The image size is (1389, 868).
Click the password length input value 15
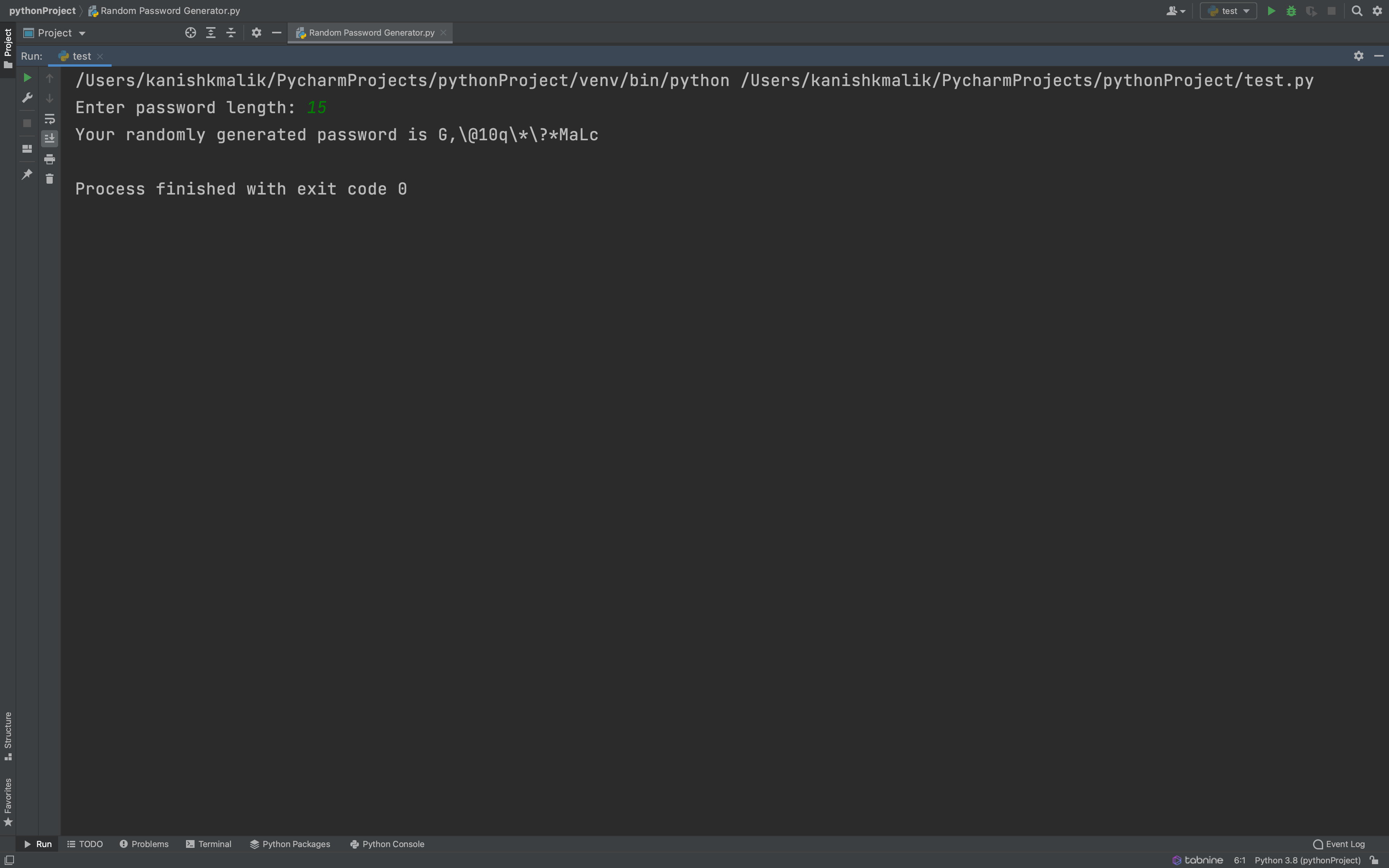click(x=316, y=108)
